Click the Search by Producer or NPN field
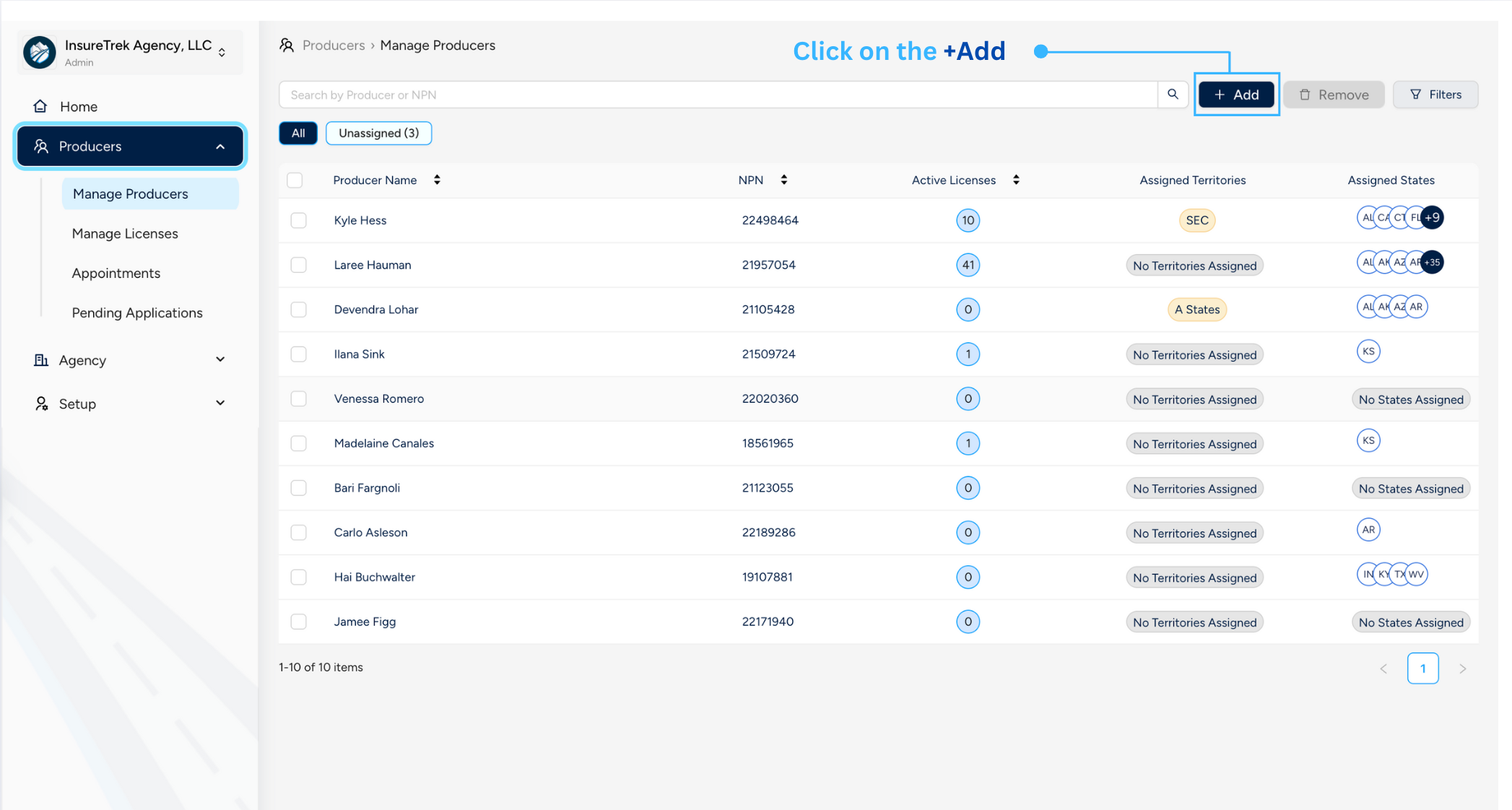Image resolution: width=1512 pixels, height=810 pixels. tap(718, 95)
